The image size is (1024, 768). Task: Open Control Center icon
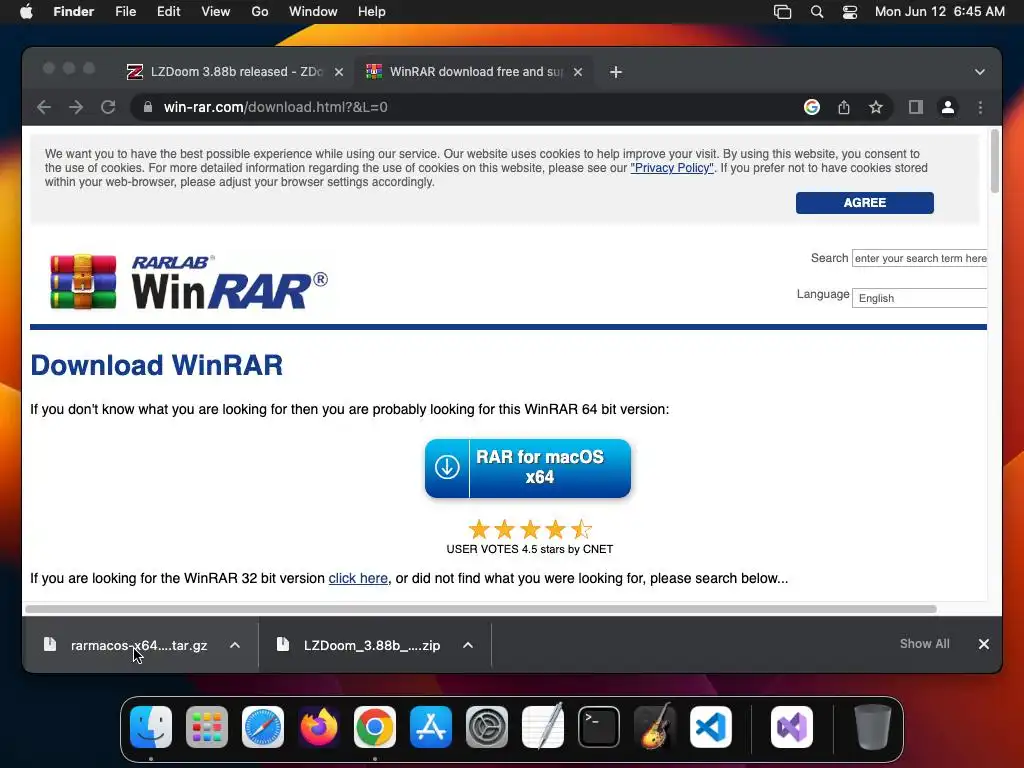click(850, 12)
